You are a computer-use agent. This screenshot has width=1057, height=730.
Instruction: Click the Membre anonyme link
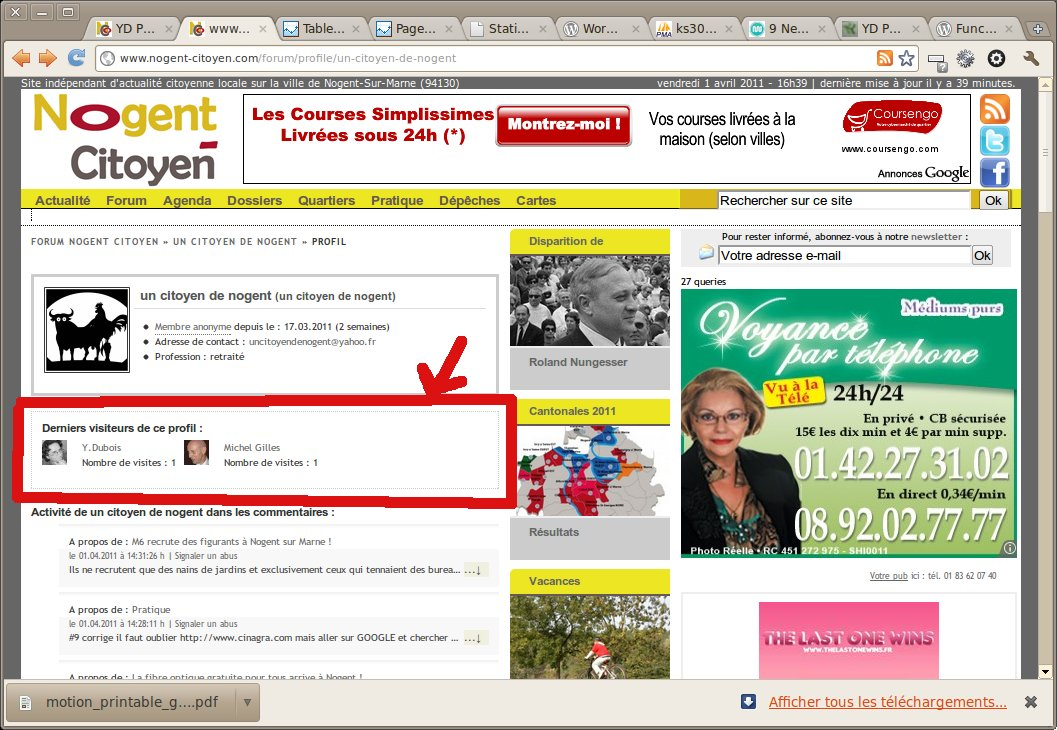tap(193, 326)
